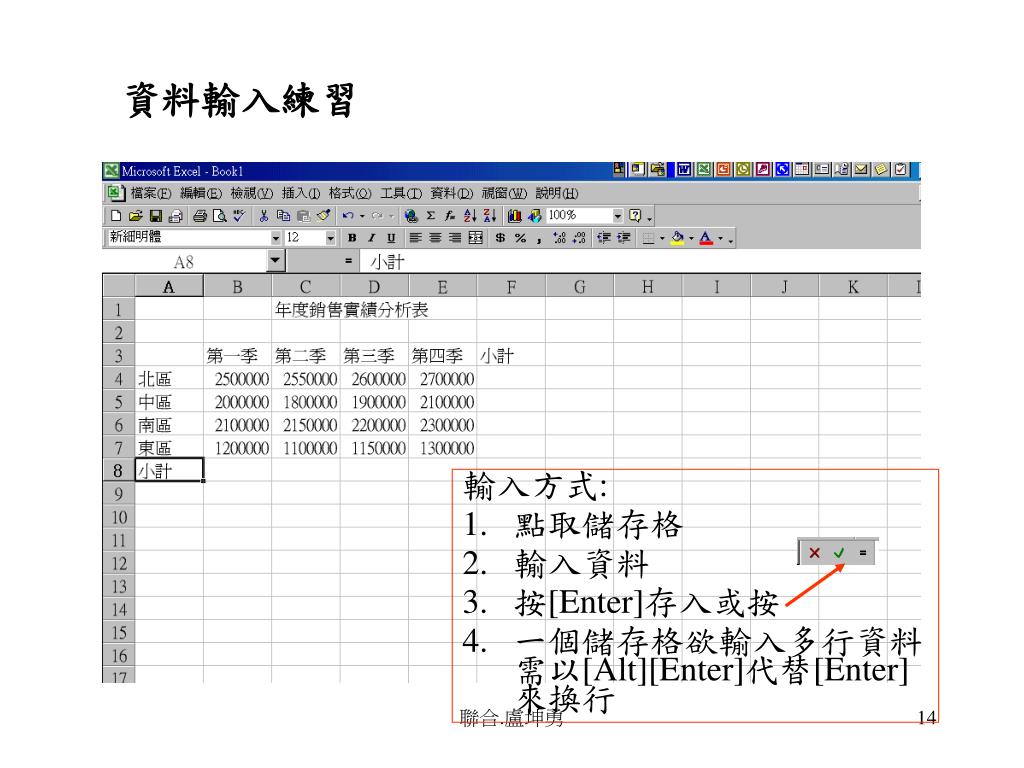Toggle align right for the cell
Image resolution: width=1024 pixels, height=768 pixels.
[x=455, y=238]
